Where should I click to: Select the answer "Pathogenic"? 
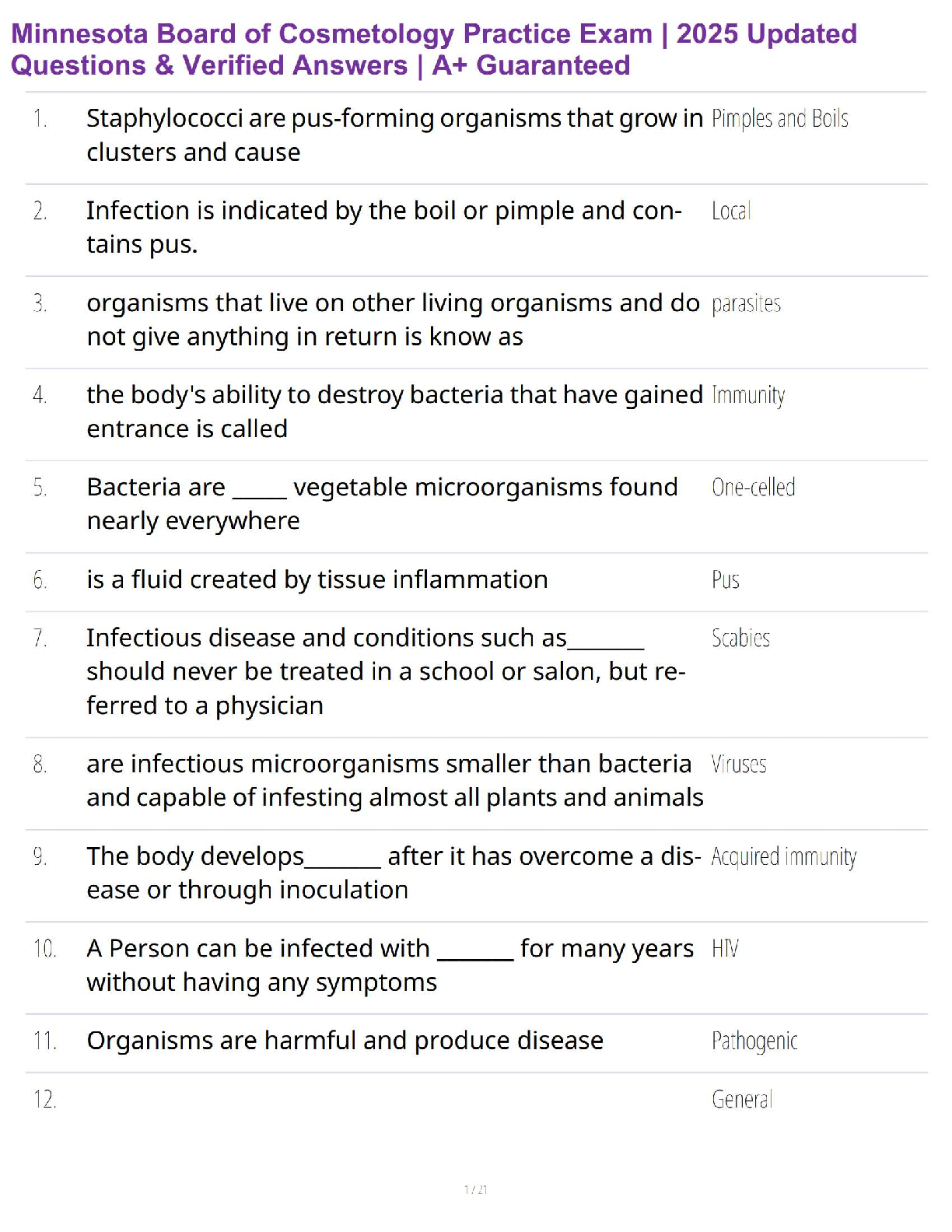coord(754,1041)
